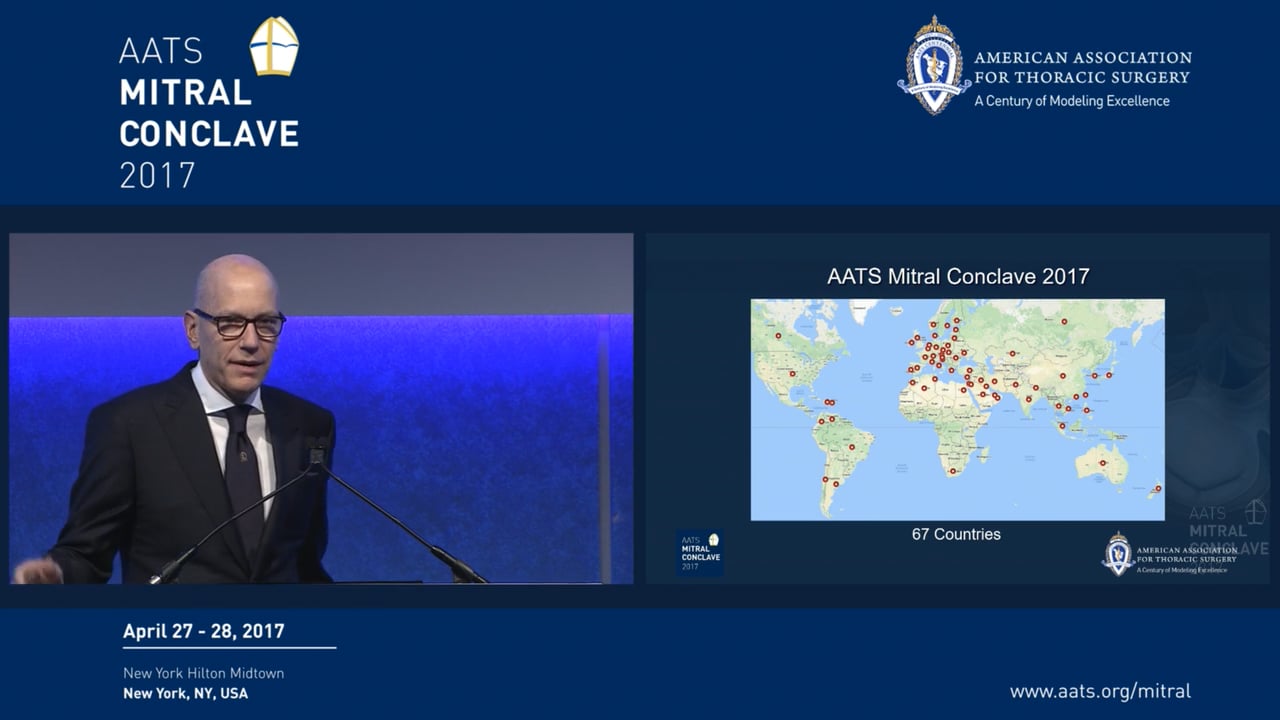Click "American Association for Thoracic Surgery" text

pyautogui.click(x=1083, y=67)
